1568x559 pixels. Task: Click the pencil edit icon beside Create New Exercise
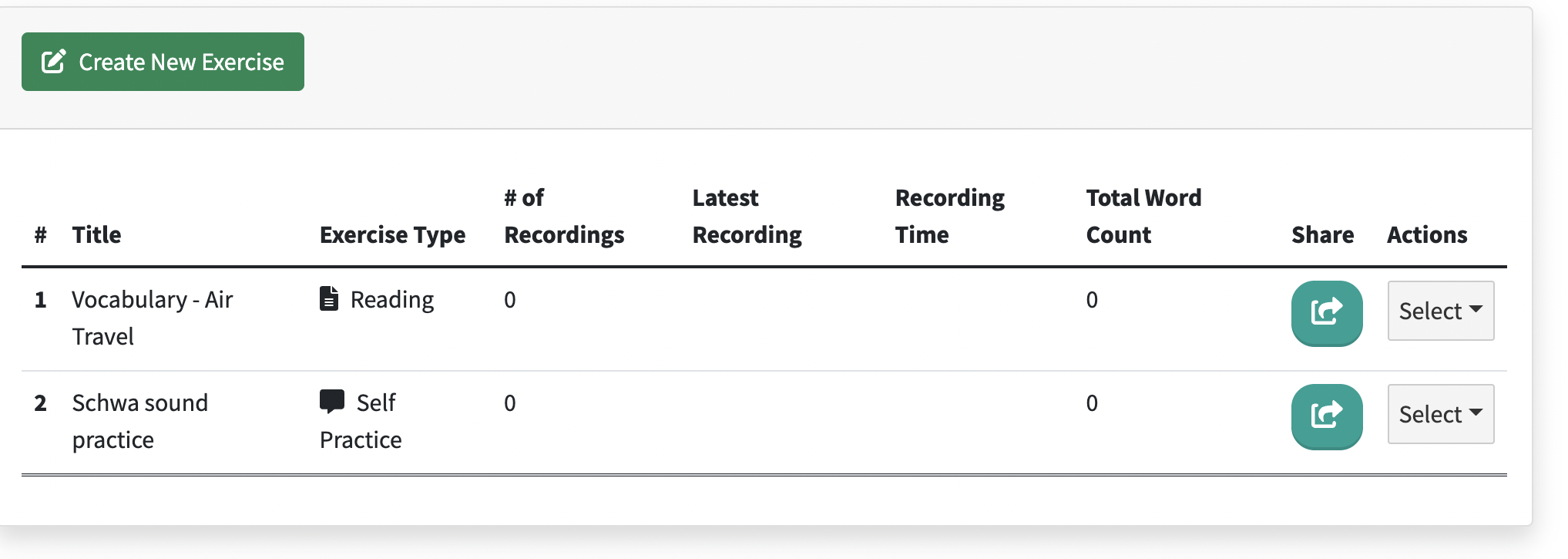click(x=53, y=62)
